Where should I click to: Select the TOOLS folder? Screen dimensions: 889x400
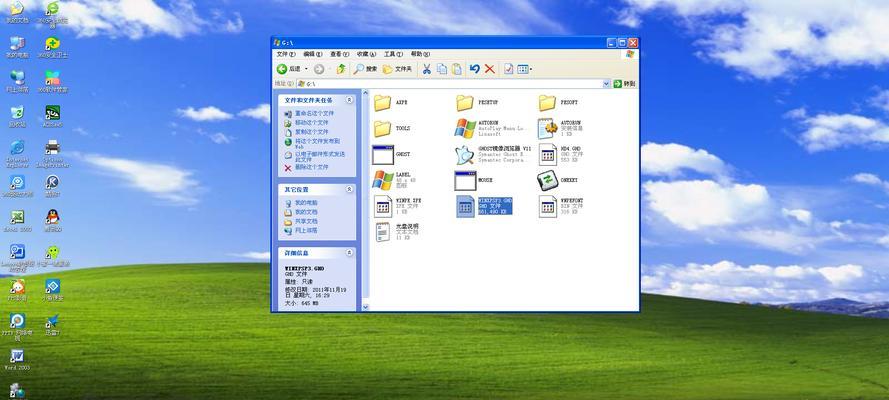[383, 129]
